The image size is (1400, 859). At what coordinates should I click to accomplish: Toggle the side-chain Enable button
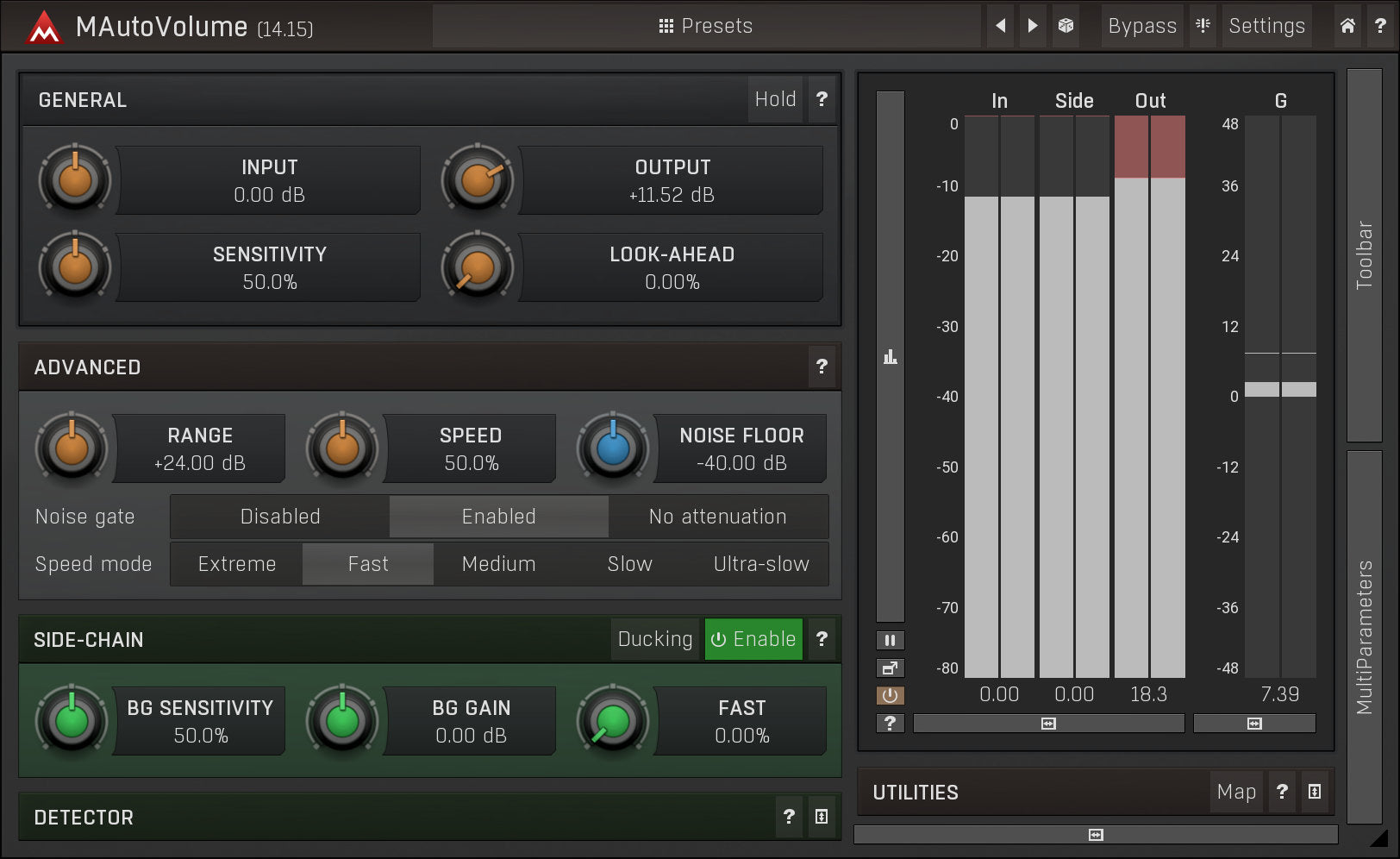tap(753, 639)
